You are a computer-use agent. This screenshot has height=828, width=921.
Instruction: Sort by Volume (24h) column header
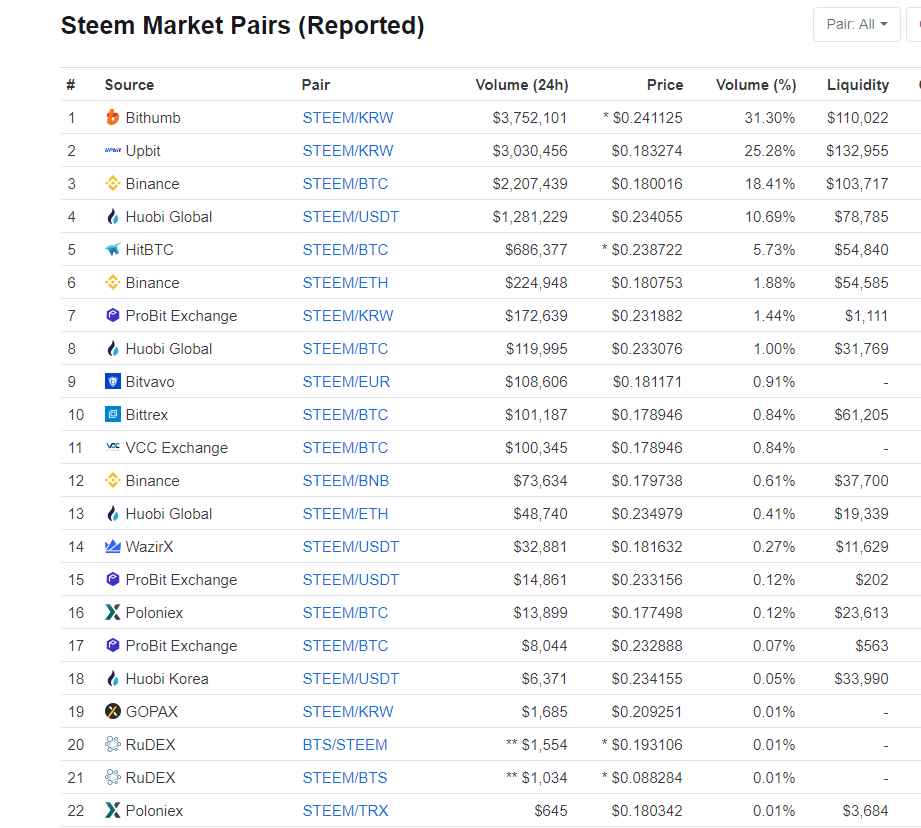pyautogui.click(x=522, y=85)
